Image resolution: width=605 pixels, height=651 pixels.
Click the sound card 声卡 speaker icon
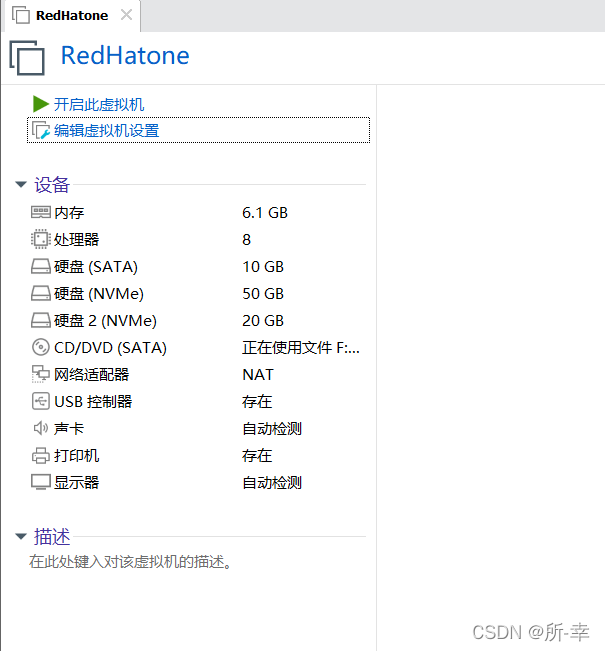click(41, 428)
